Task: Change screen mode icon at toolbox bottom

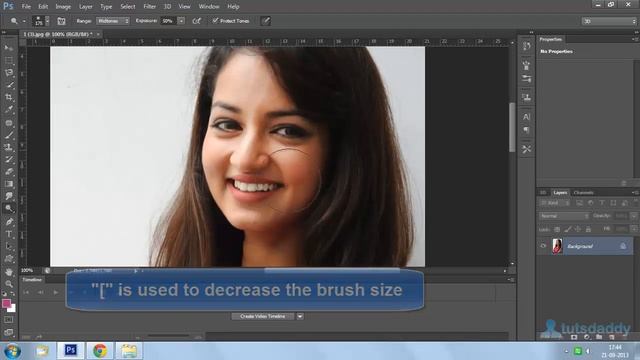Action: tap(9, 332)
